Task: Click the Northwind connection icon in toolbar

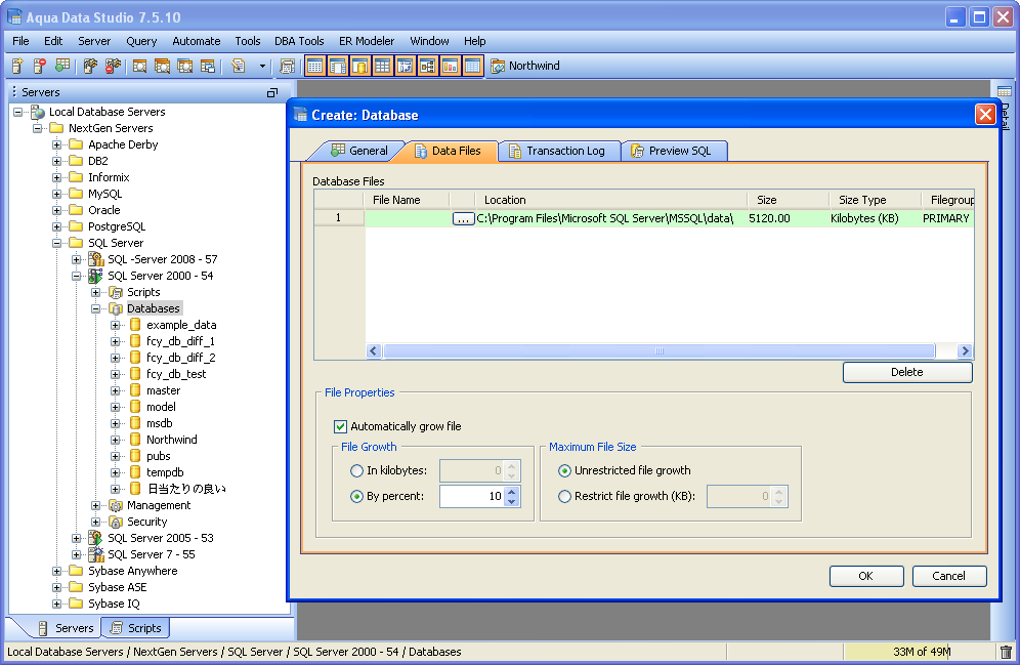Action: (x=497, y=66)
